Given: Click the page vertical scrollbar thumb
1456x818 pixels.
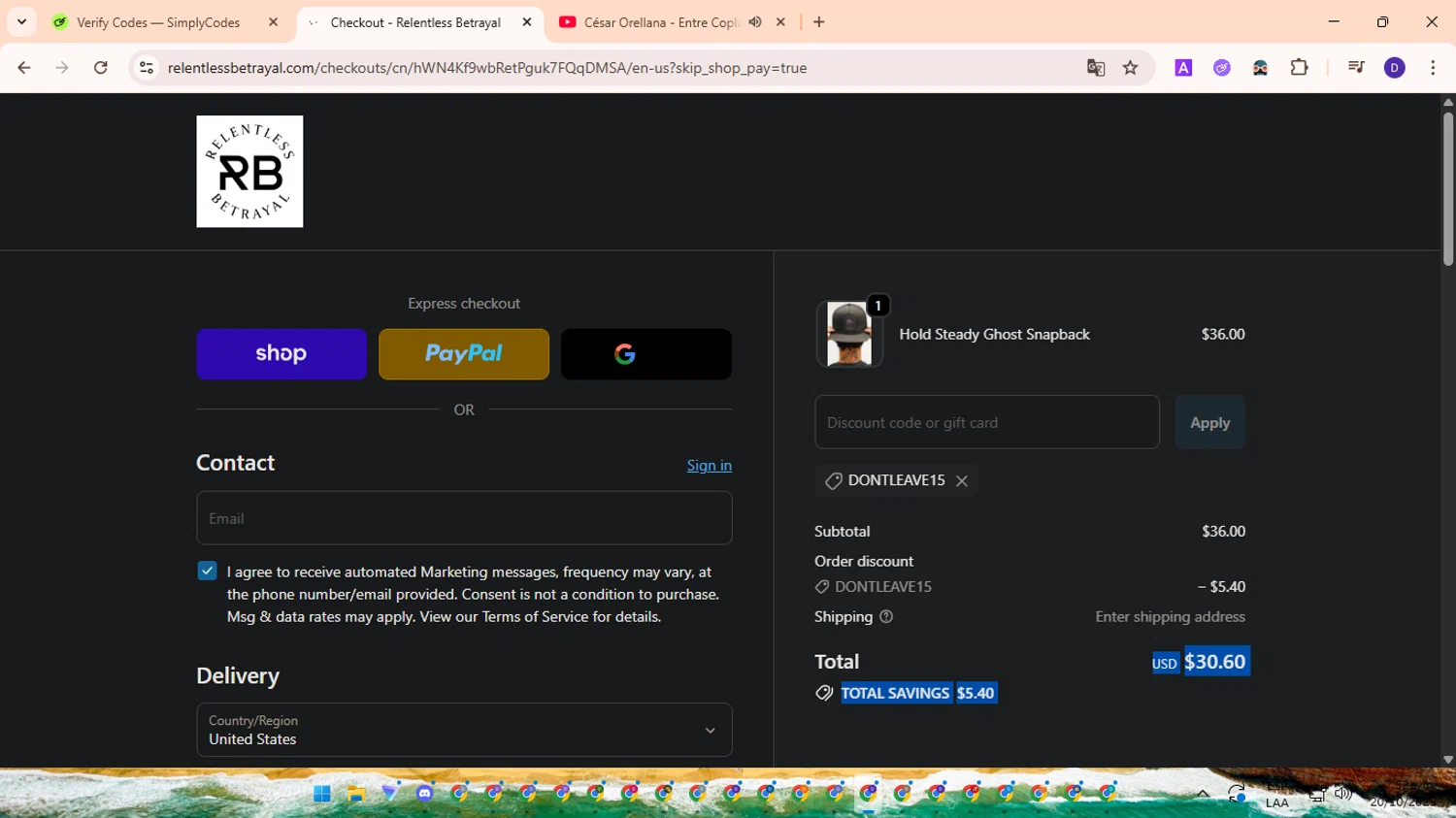Looking at the screenshot, I should click(1447, 188).
